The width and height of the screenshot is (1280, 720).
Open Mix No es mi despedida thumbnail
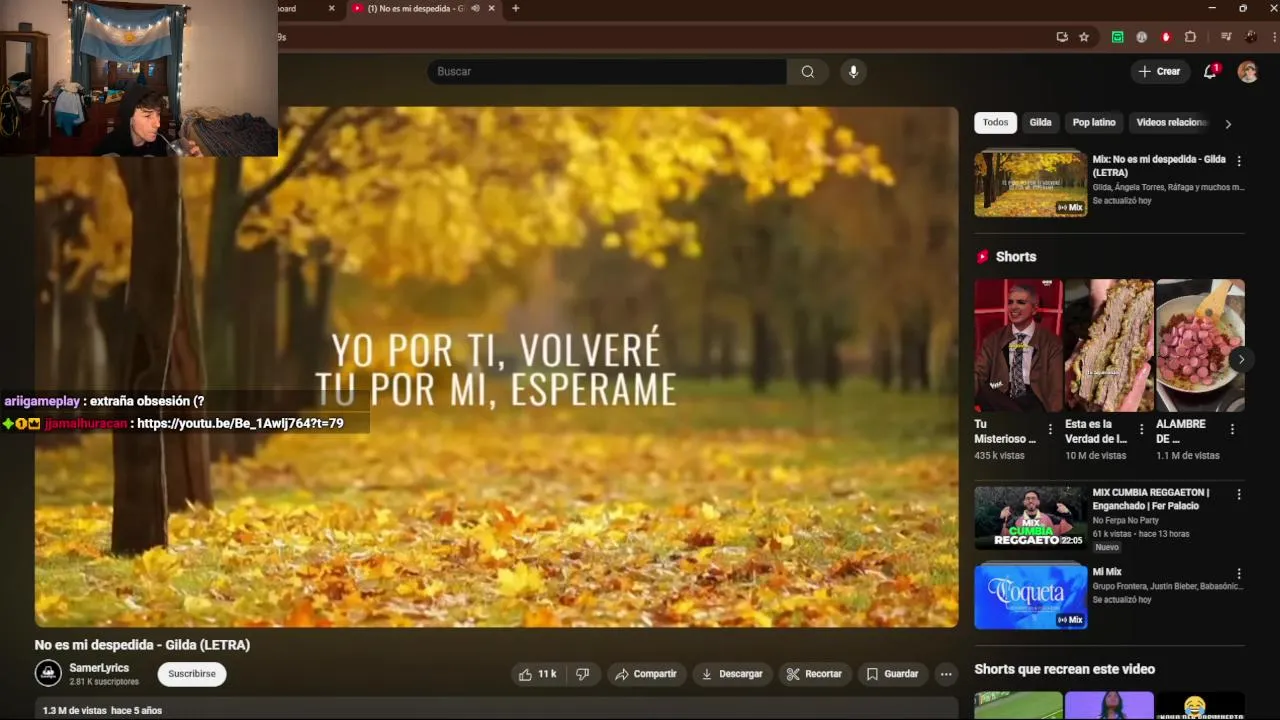coord(1030,185)
